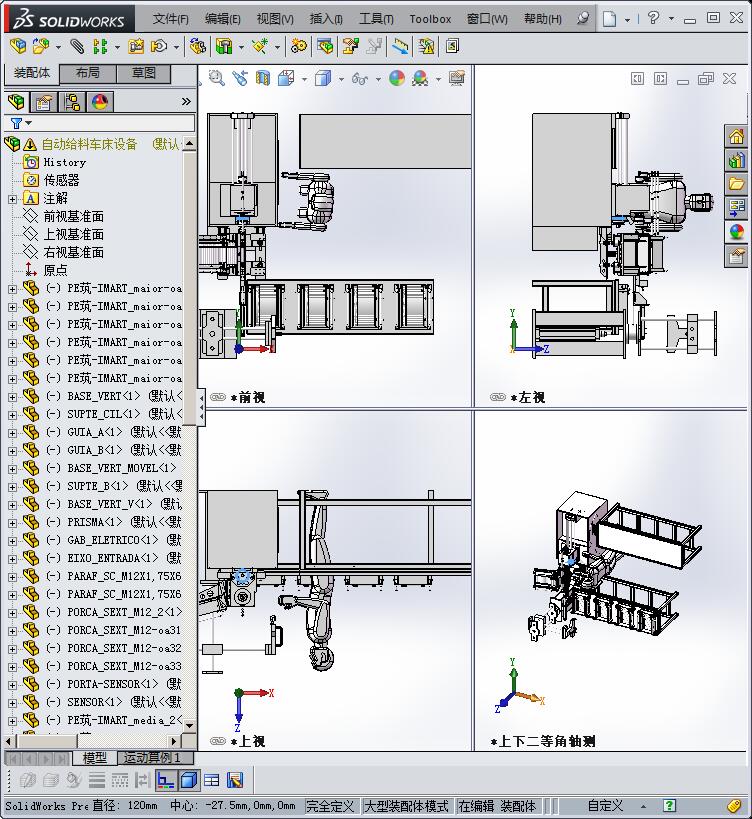
Task: Open the DisplayManager tab icon
Action: (x=99, y=102)
